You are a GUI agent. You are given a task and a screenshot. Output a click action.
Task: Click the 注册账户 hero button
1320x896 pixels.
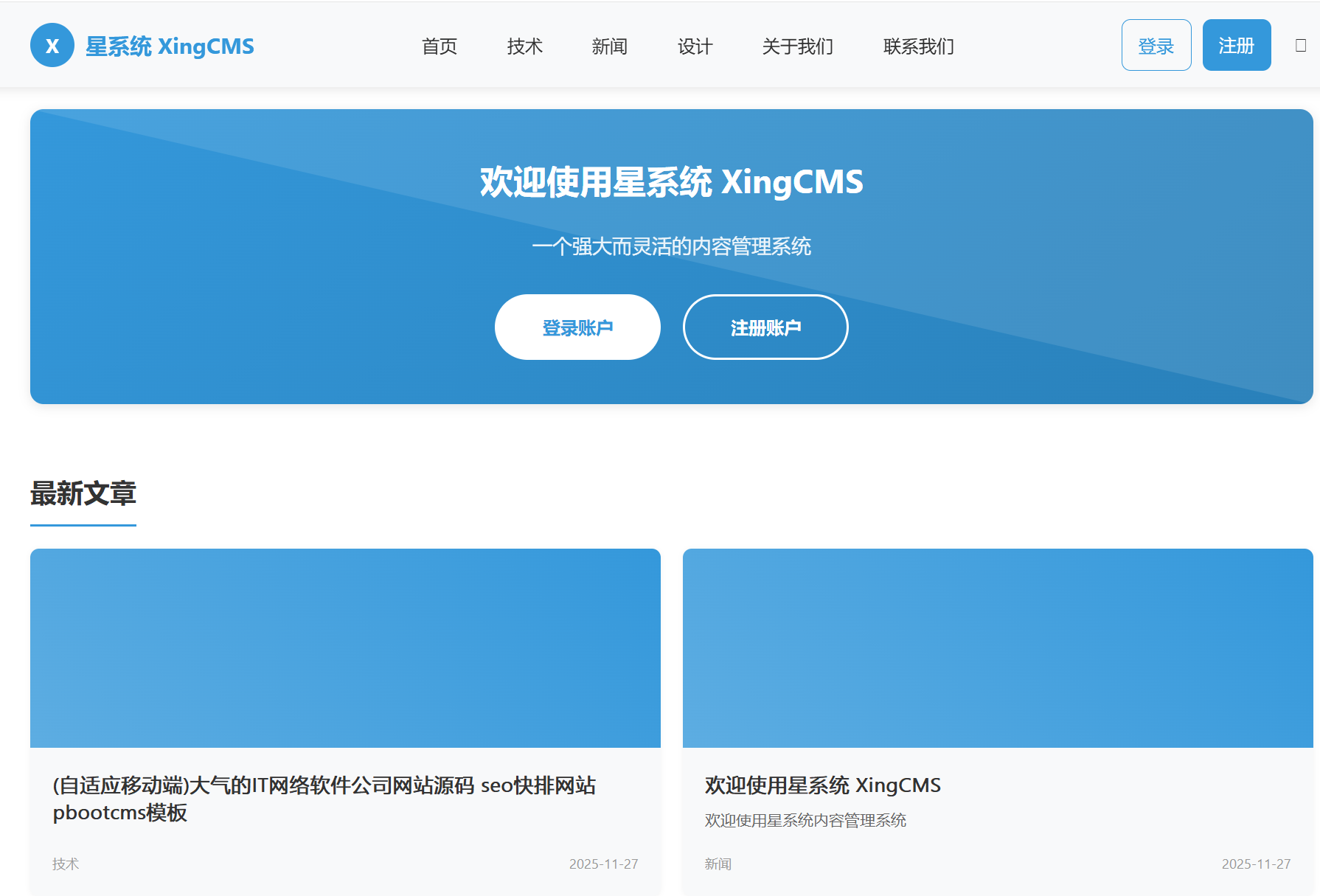(765, 327)
